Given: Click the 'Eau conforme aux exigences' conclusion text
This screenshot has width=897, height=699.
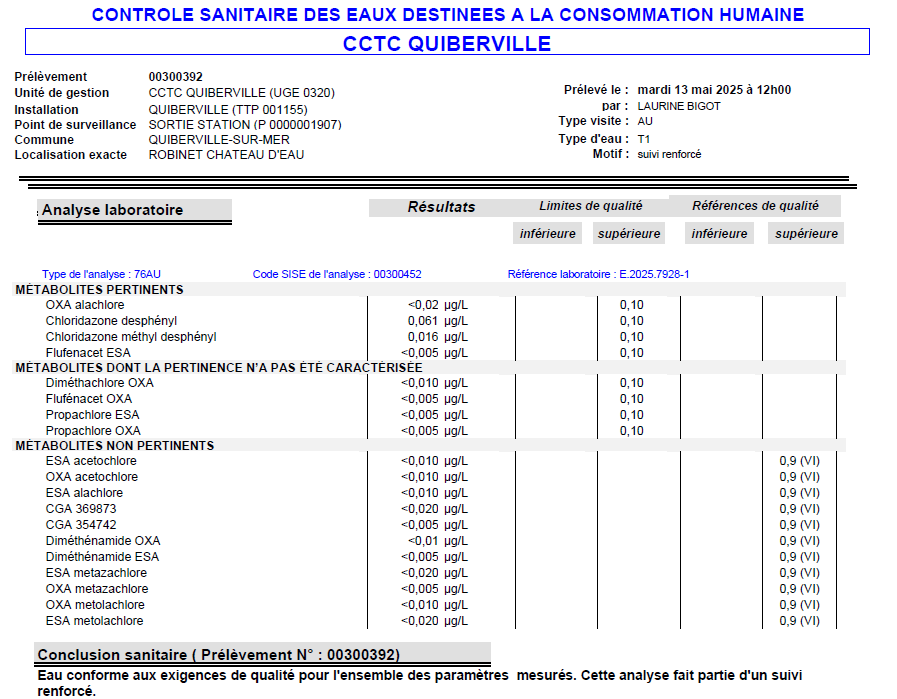Looking at the screenshot, I should (x=419, y=683).
